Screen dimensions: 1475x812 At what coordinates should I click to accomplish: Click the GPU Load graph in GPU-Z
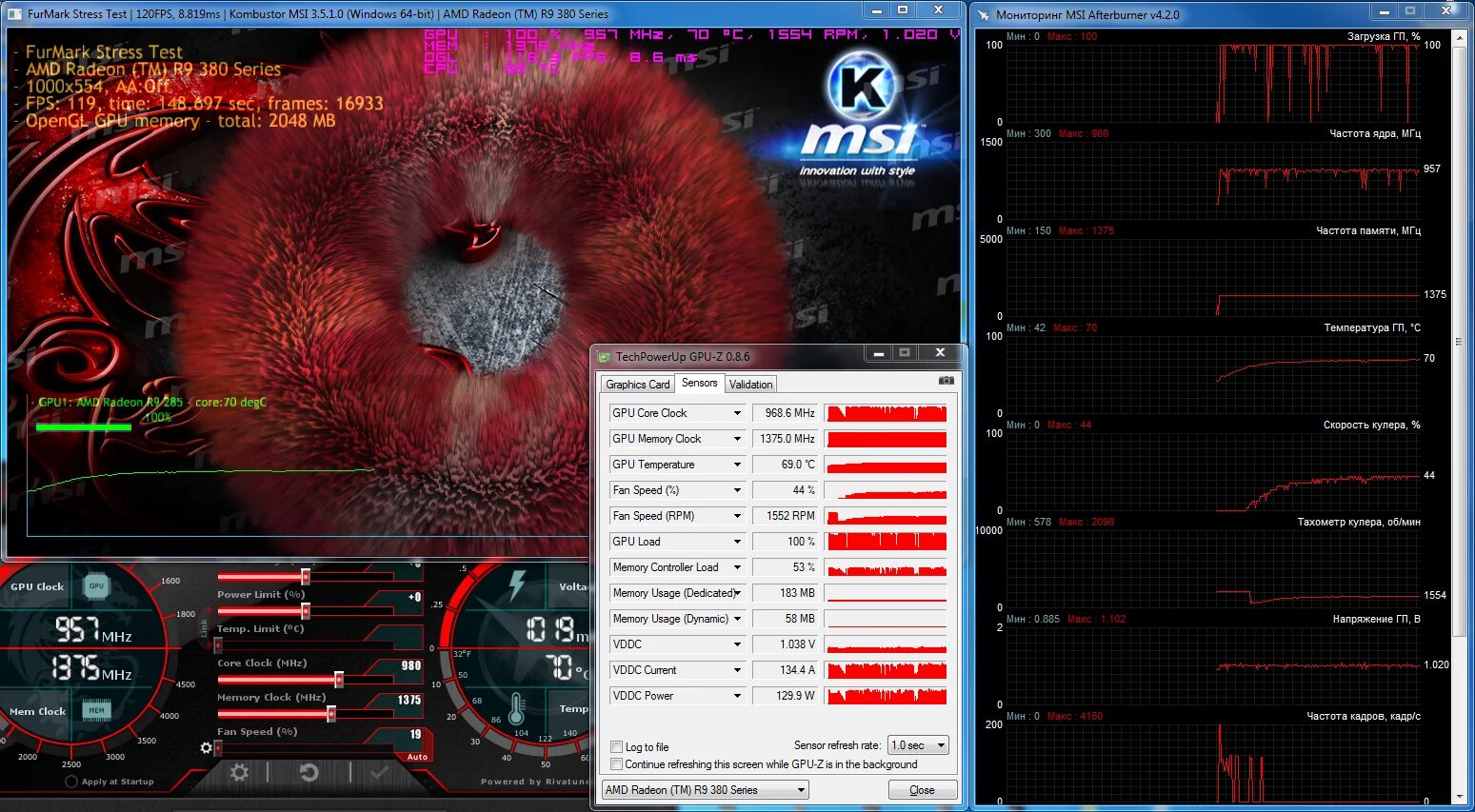(x=887, y=542)
